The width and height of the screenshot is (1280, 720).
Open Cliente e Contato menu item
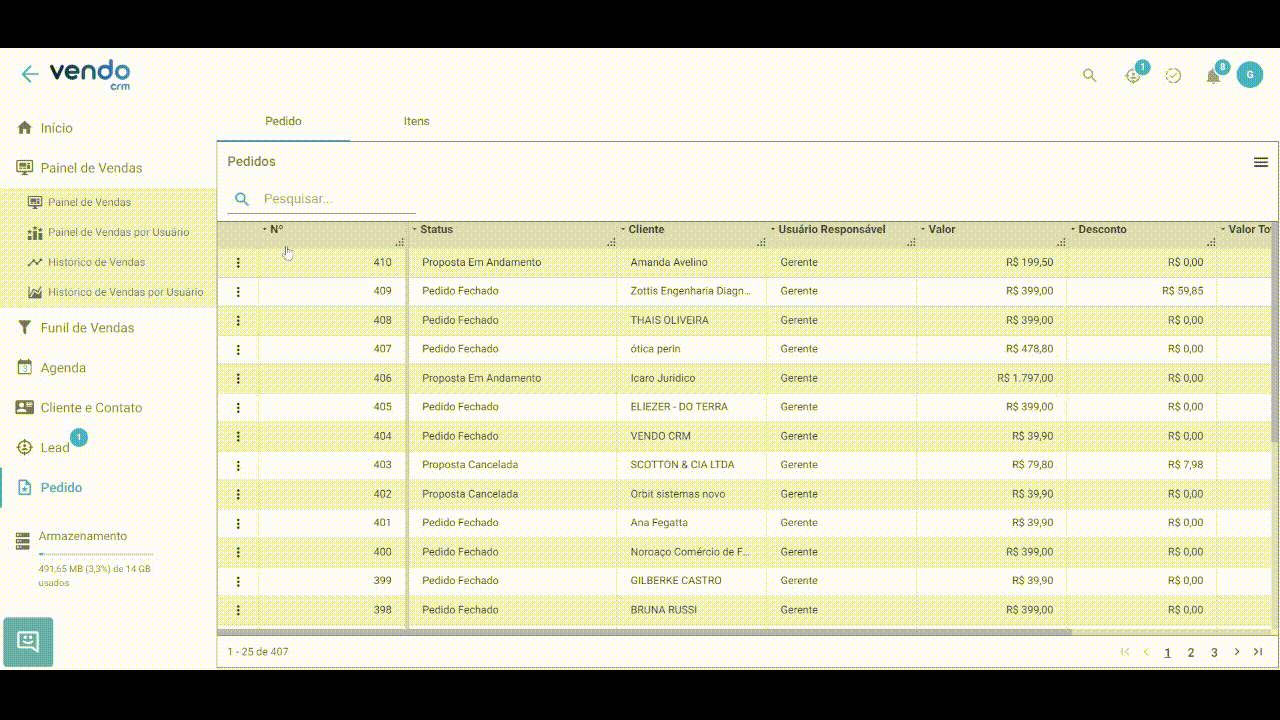coord(91,408)
